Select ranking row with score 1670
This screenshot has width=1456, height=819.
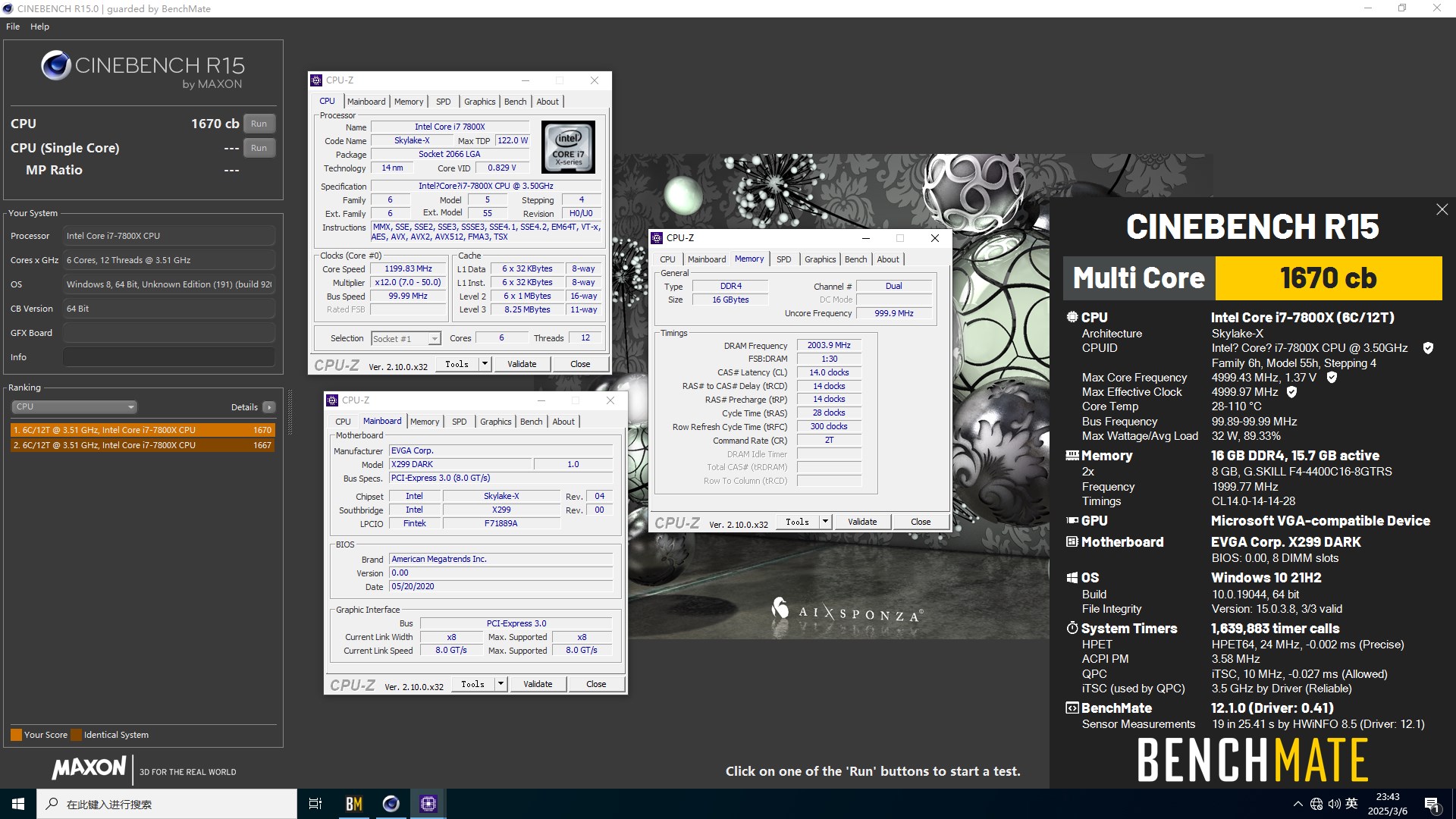142,430
